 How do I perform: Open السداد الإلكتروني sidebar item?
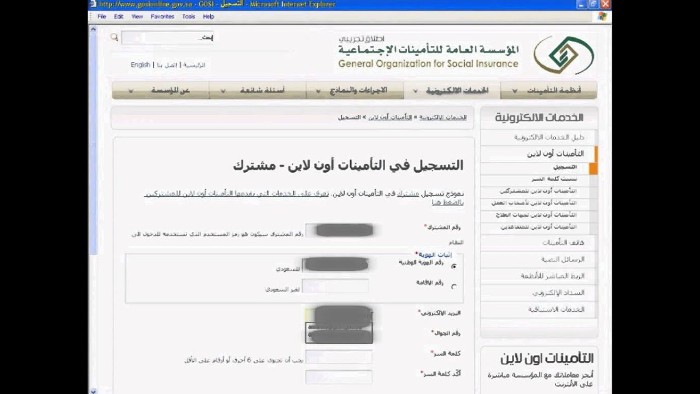[x=558, y=293]
